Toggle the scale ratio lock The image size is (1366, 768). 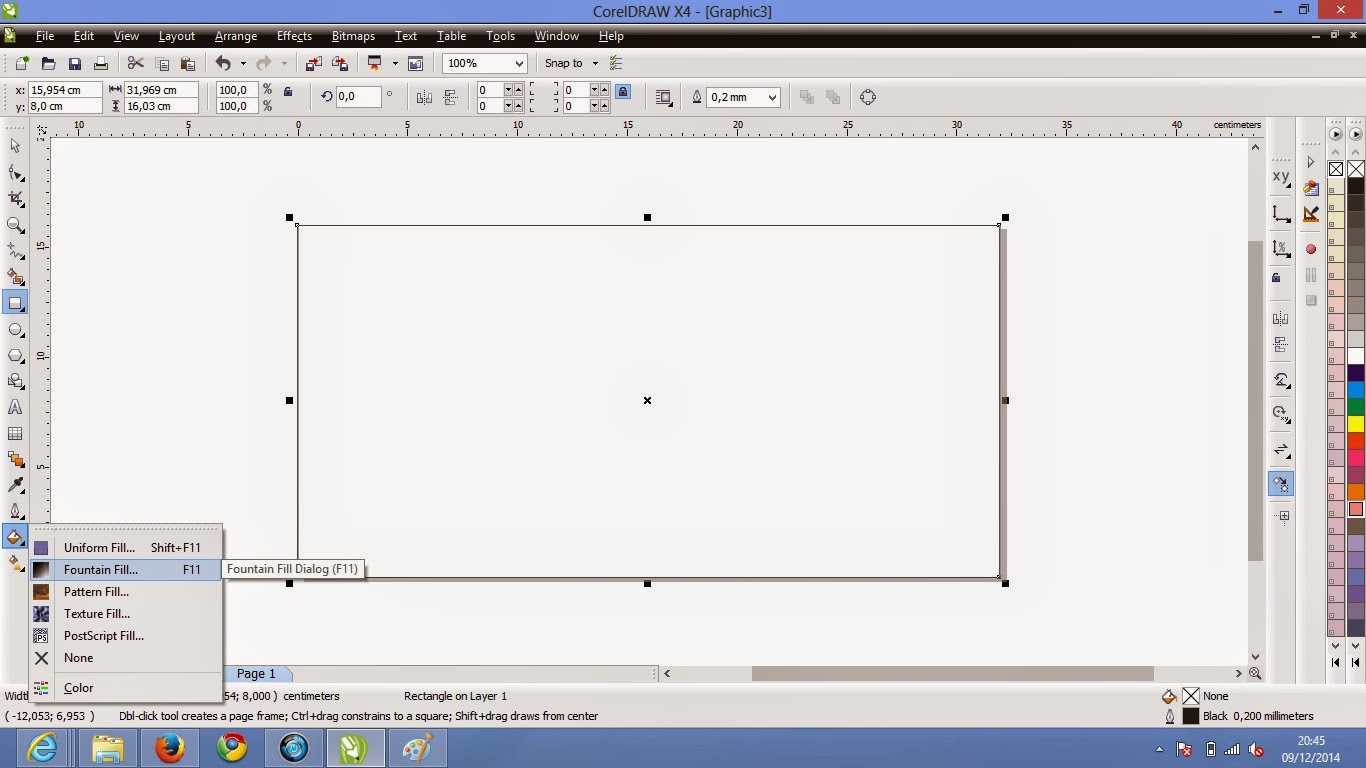click(288, 91)
